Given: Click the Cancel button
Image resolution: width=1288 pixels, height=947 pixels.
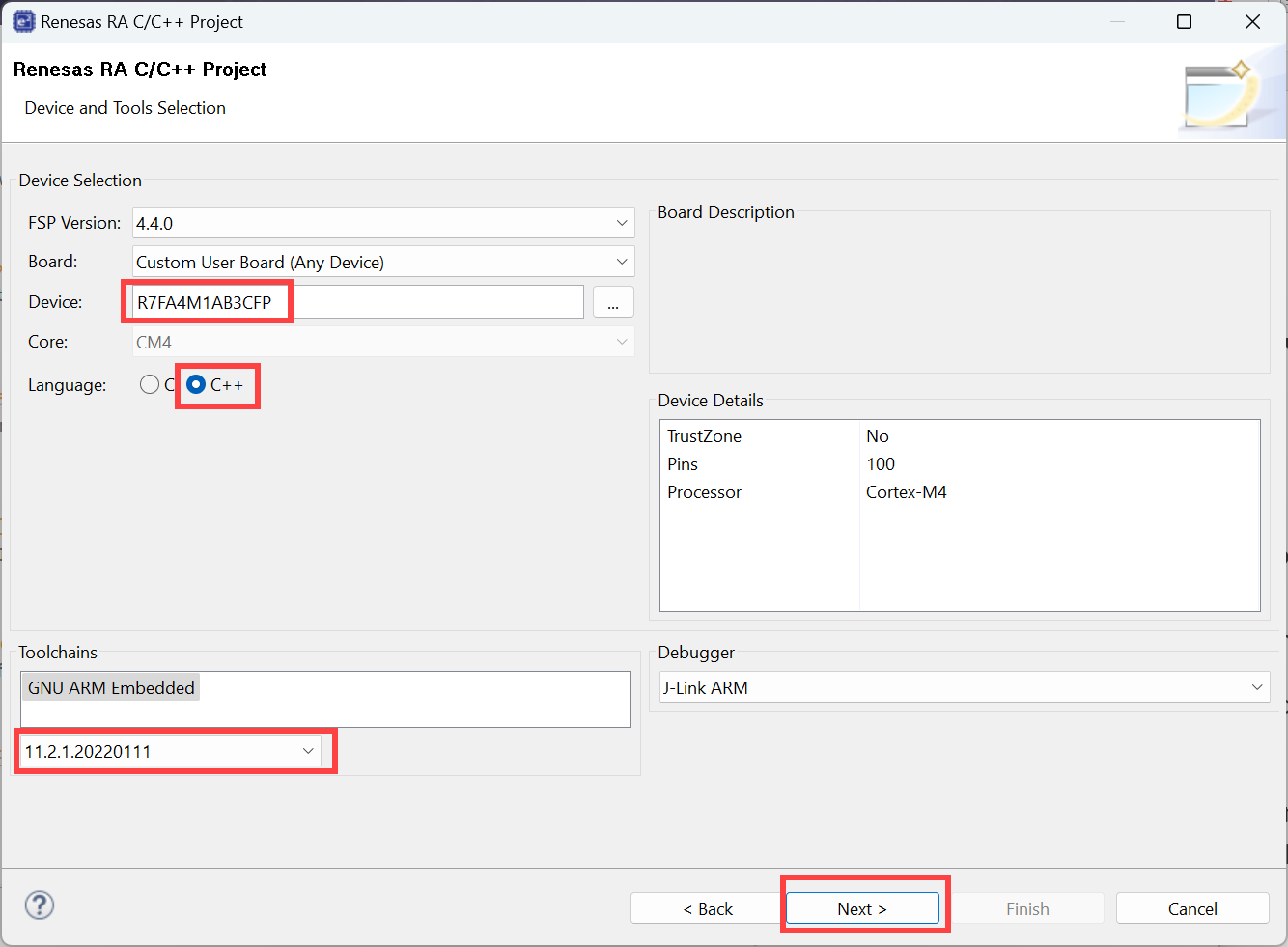Looking at the screenshot, I should pyautogui.click(x=1192, y=908).
